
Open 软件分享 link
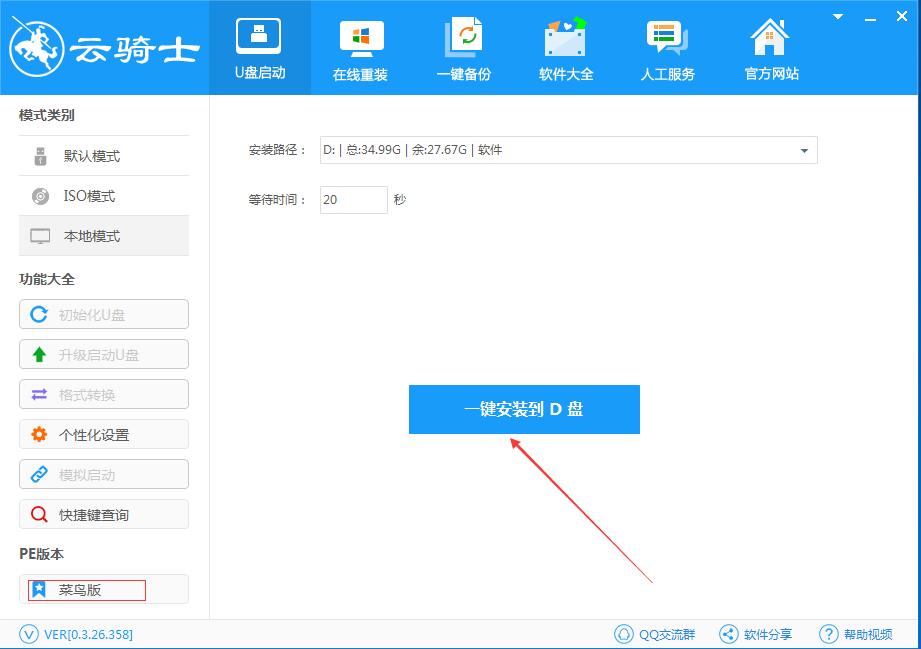[768, 634]
